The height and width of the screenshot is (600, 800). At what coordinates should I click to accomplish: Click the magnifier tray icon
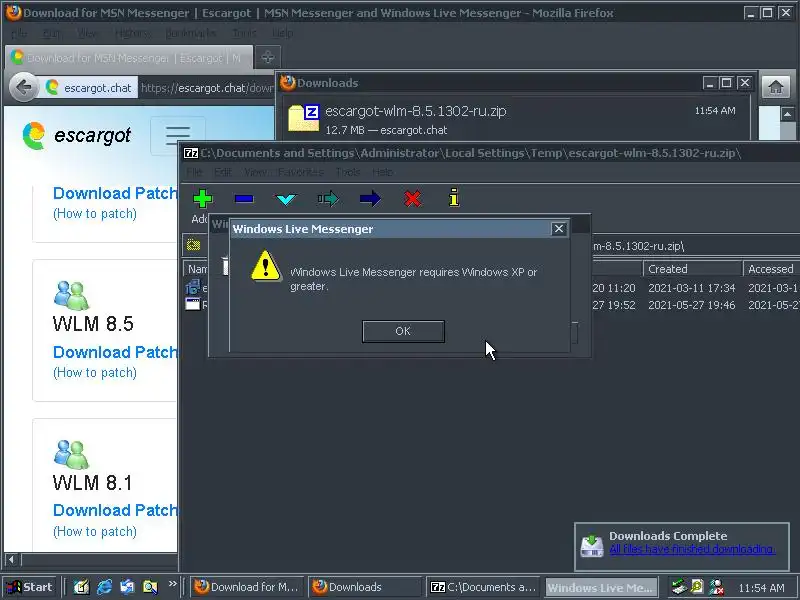click(697, 587)
